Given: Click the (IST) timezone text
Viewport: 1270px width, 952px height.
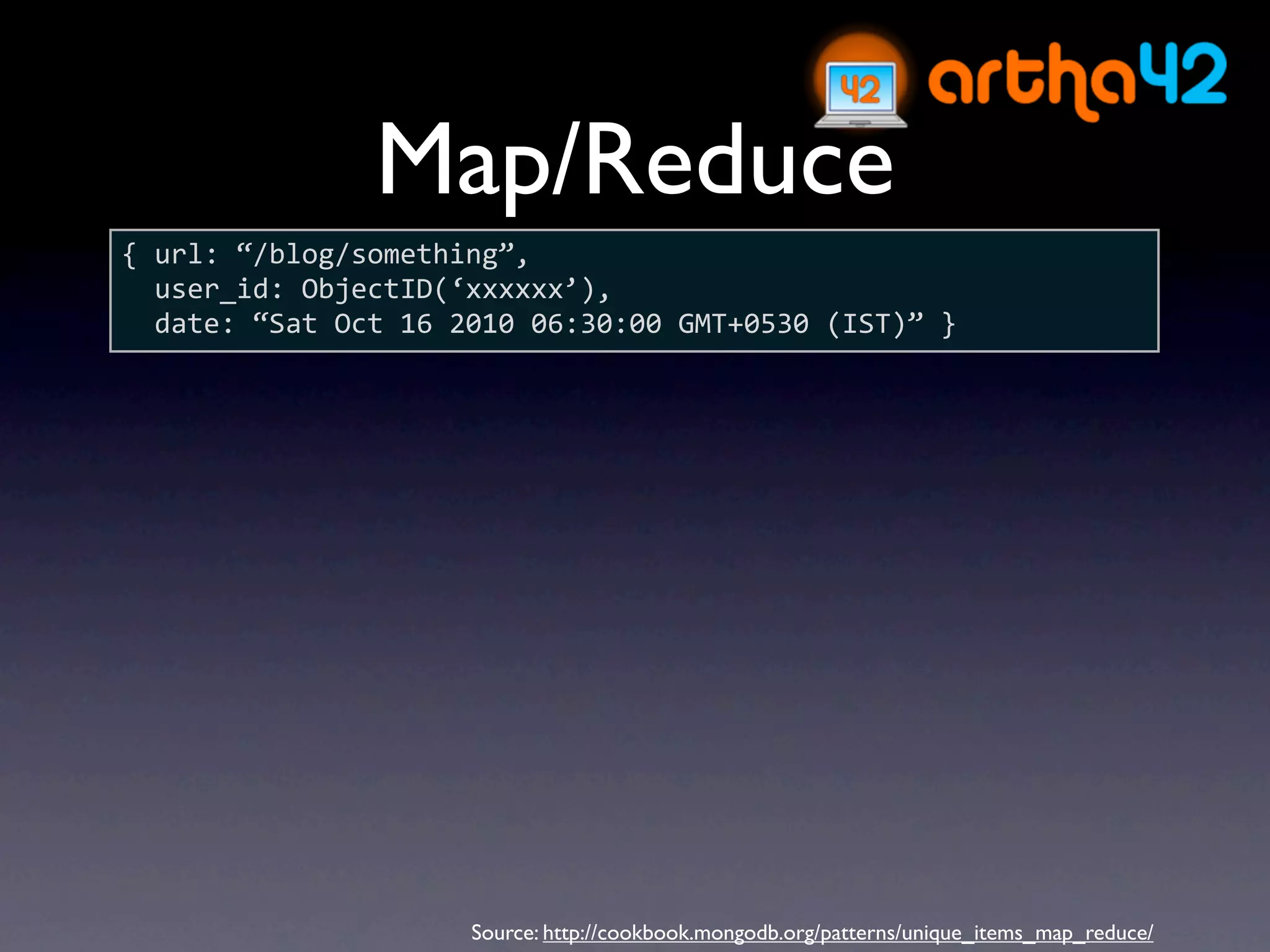Looking at the screenshot, I should click(866, 324).
